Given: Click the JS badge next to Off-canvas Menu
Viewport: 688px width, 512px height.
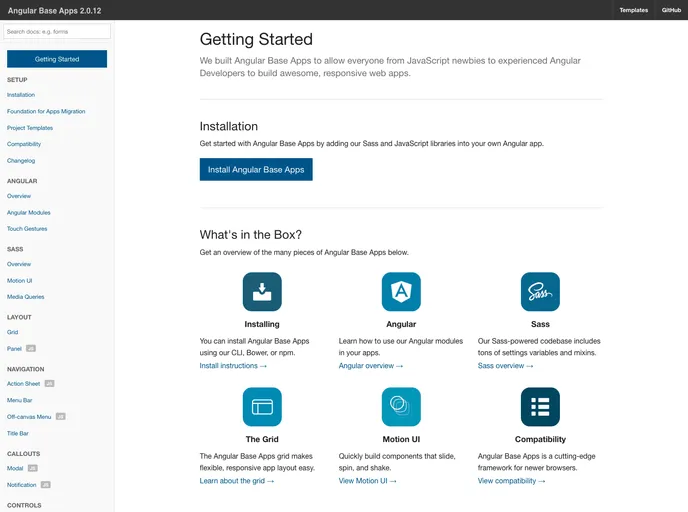Looking at the screenshot, I should [61, 417].
